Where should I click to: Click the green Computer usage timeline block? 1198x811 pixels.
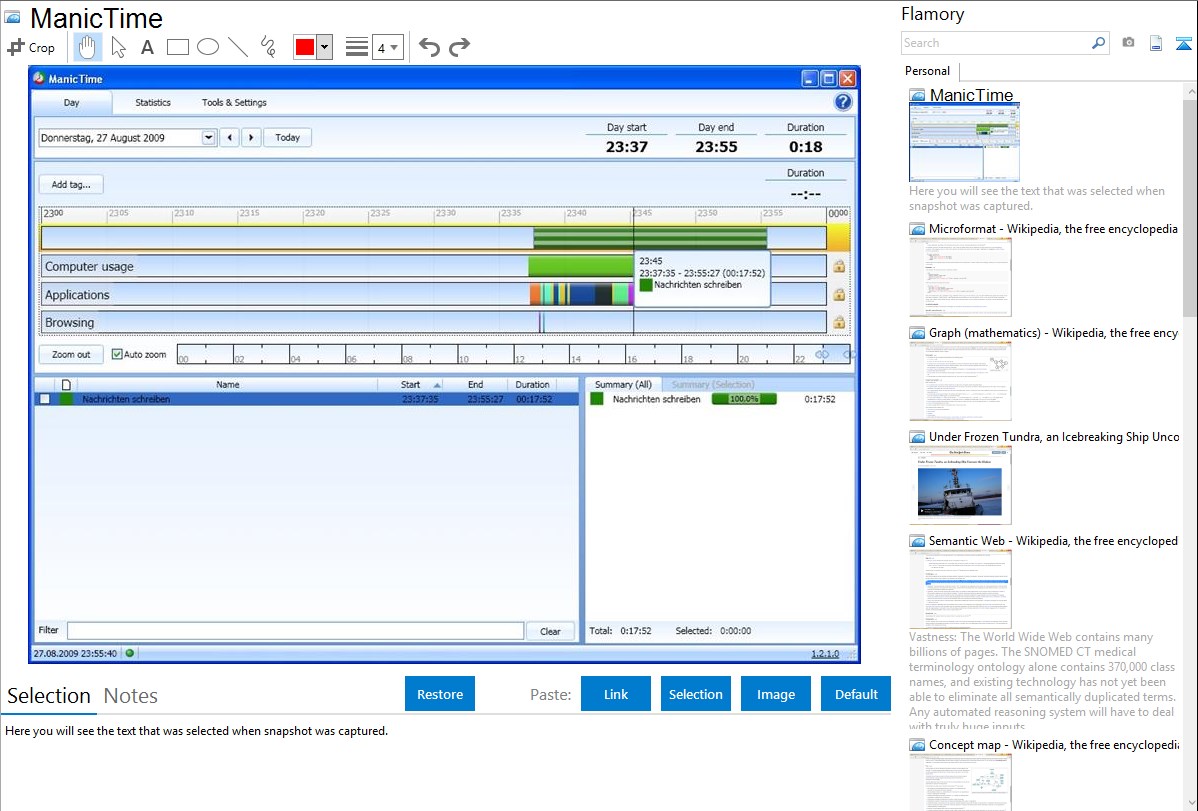click(x=581, y=266)
